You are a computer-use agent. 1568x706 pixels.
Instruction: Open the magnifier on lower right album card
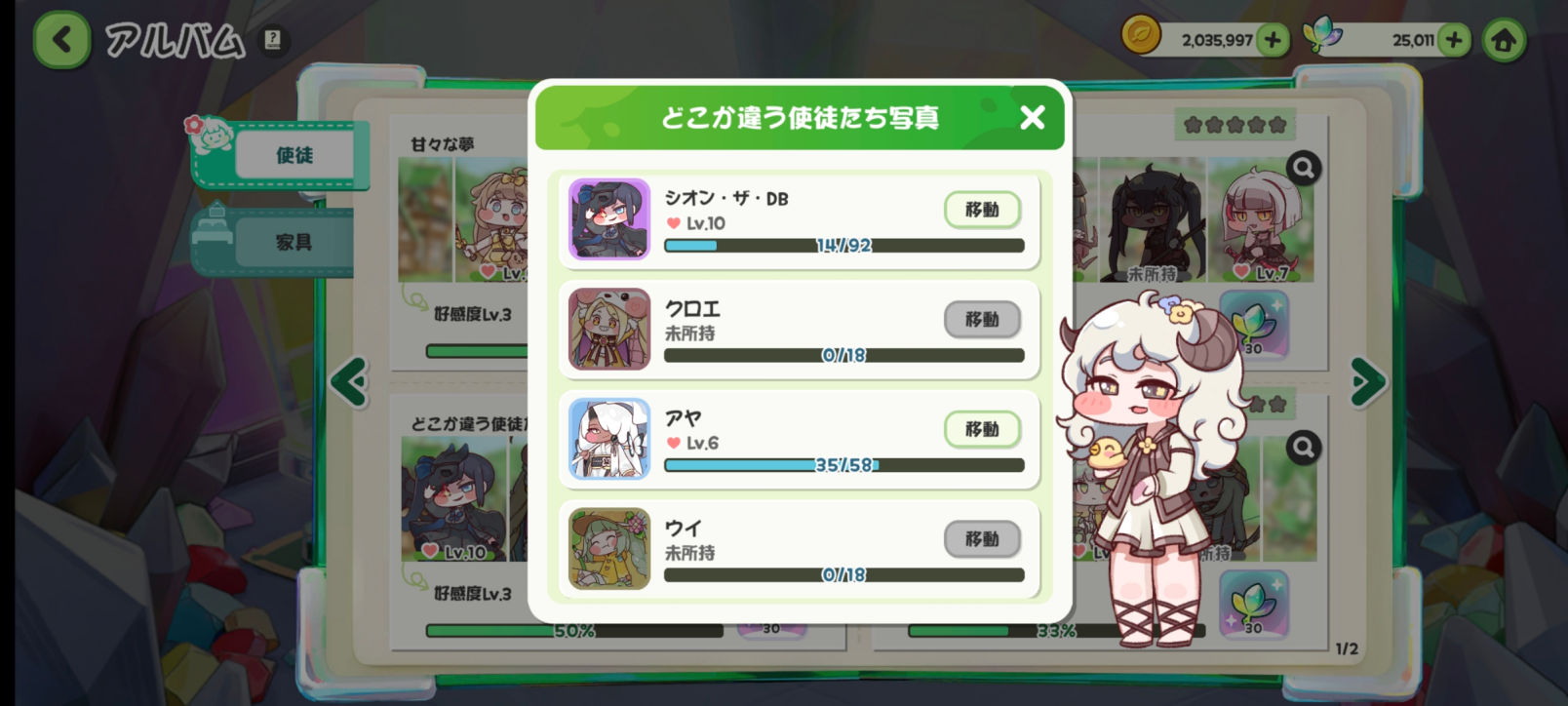[1303, 448]
